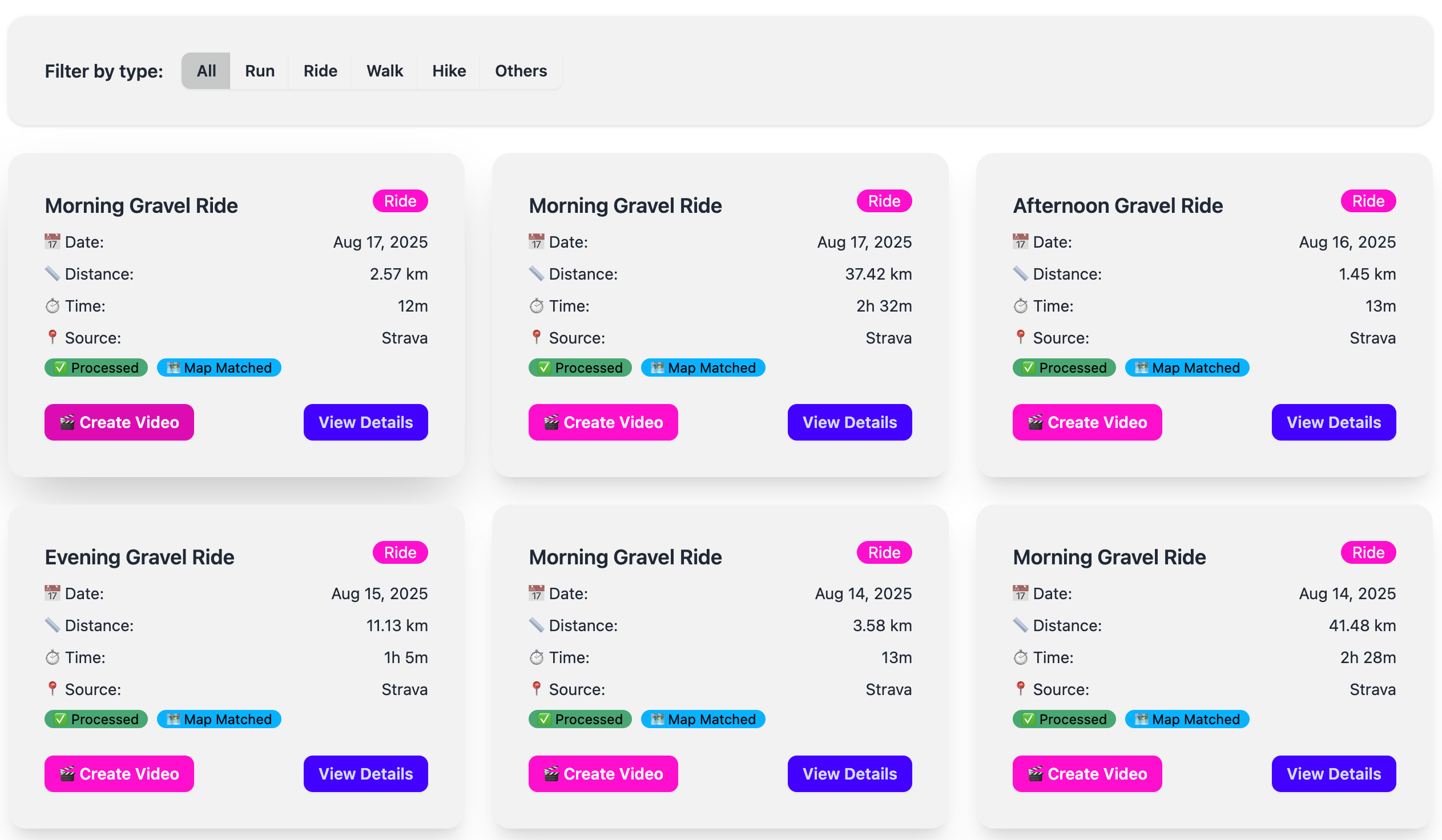This screenshot has height=840, width=1442.
Task: Choose the Hike filter option
Action: [x=449, y=71]
